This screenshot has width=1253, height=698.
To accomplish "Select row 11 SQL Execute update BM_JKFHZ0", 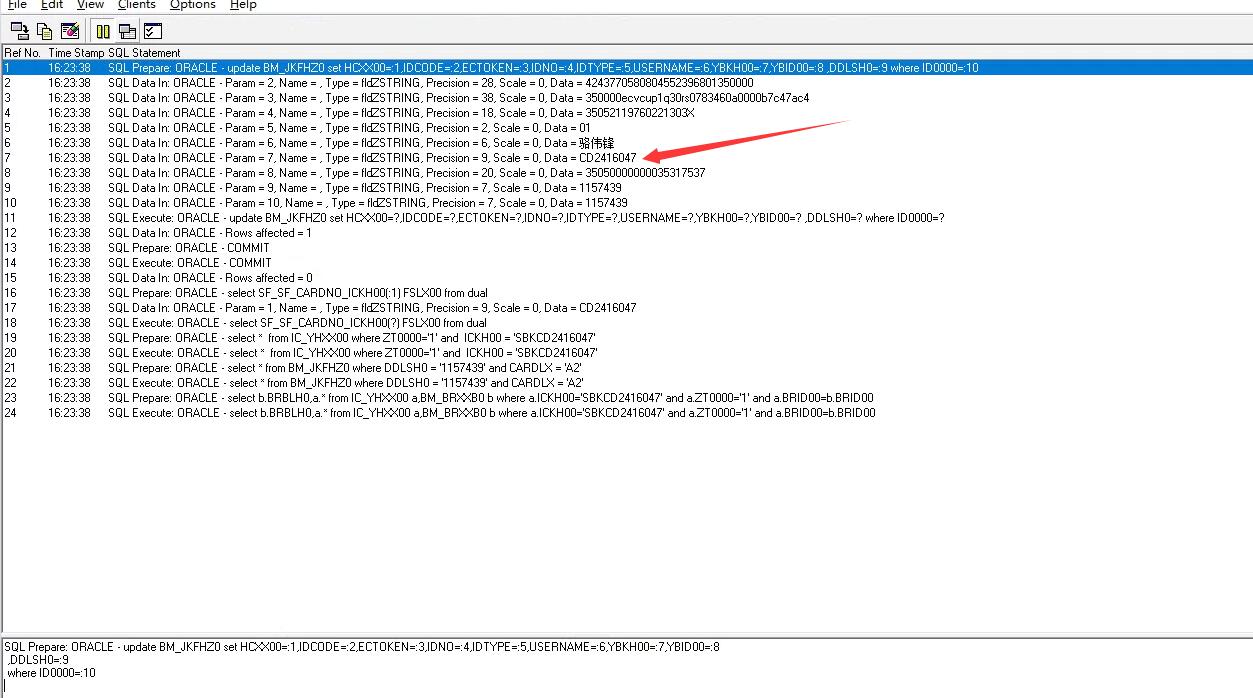I will (x=626, y=218).
